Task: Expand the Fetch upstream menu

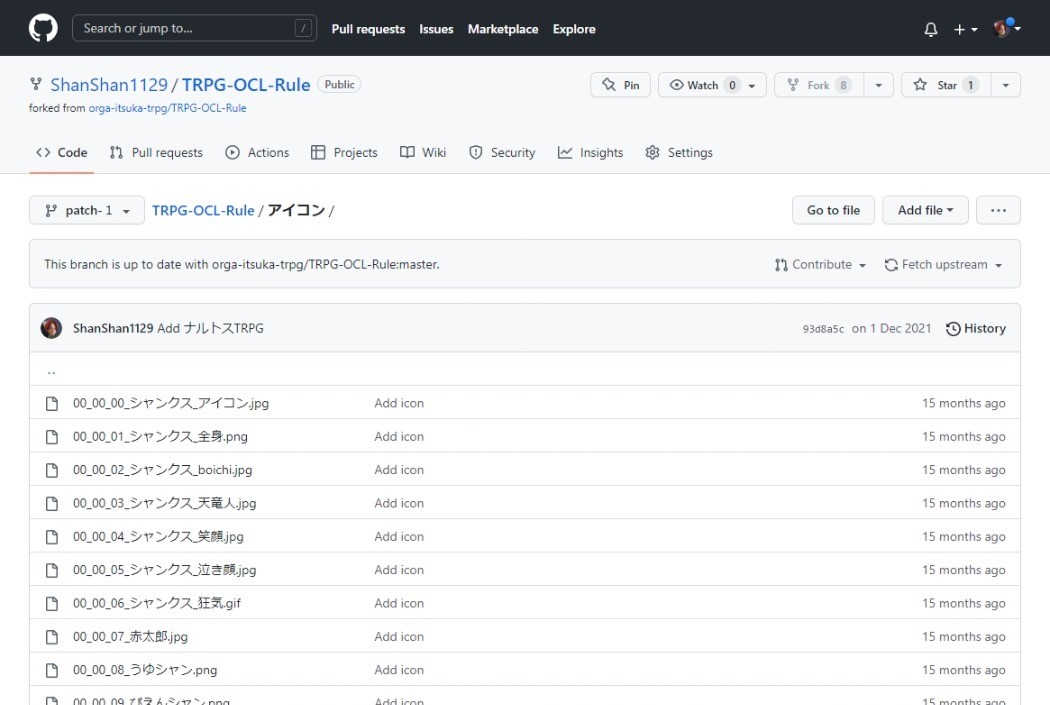Action: (x=943, y=265)
